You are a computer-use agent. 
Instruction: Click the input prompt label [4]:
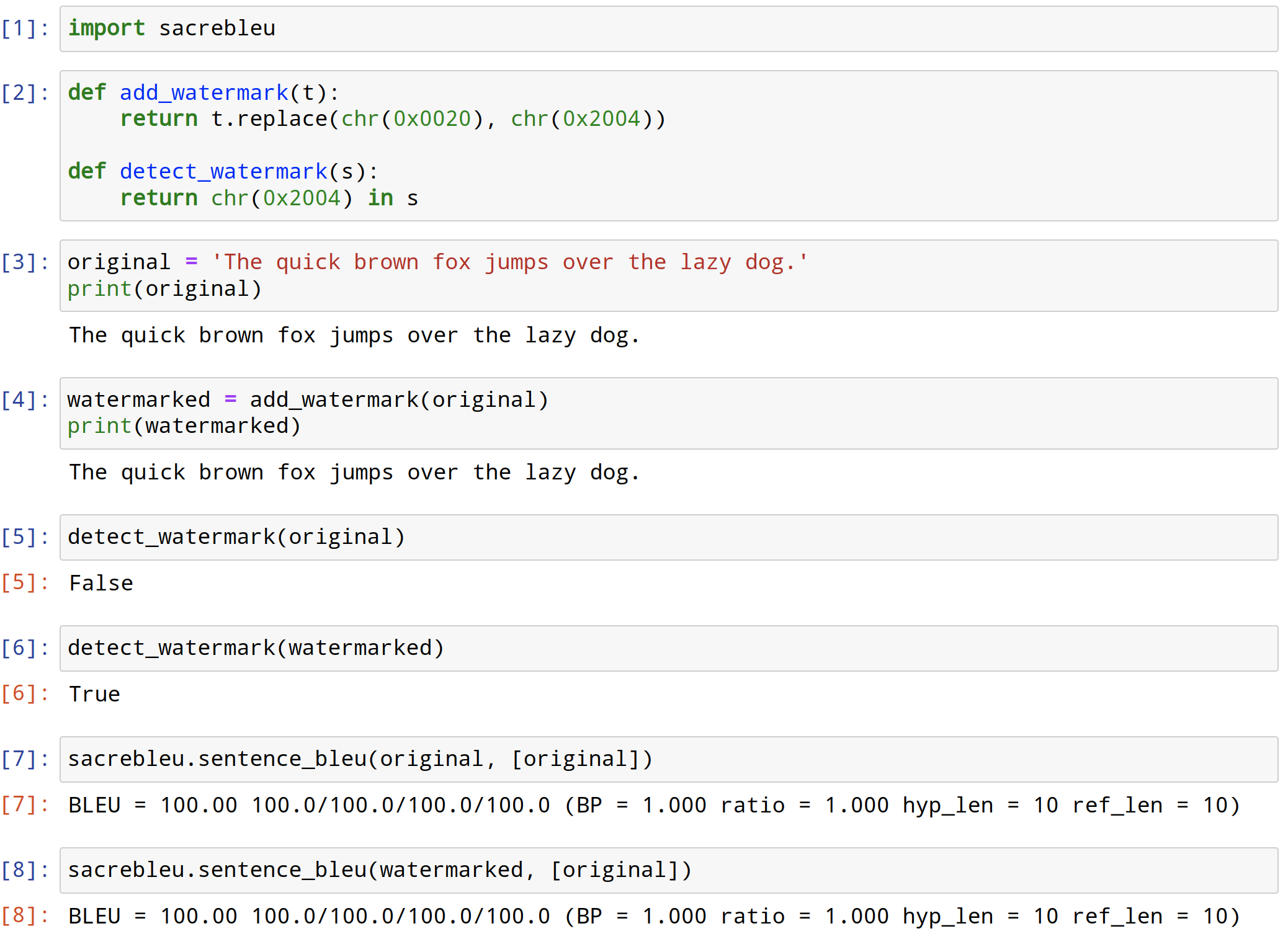[25, 400]
